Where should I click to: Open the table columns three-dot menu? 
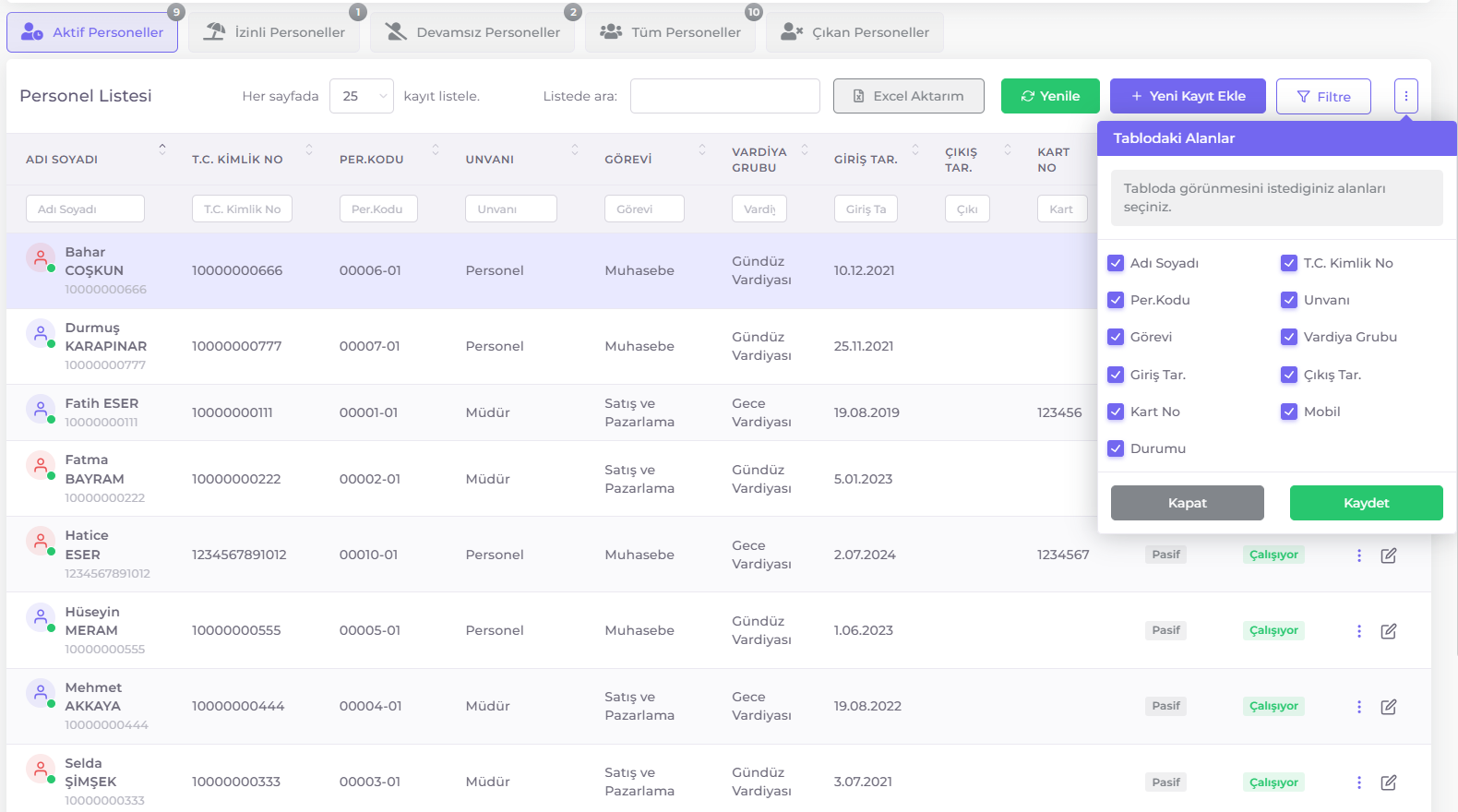pos(1406,96)
